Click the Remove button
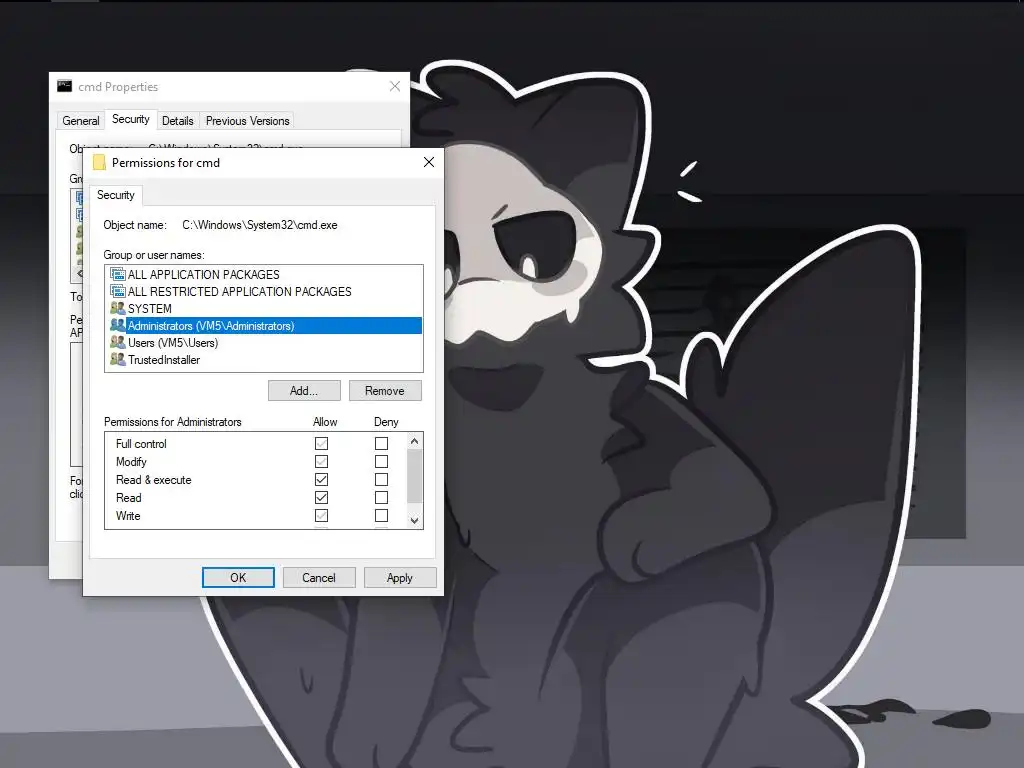Viewport: 1024px width, 768px height. (x=385, y=391)
